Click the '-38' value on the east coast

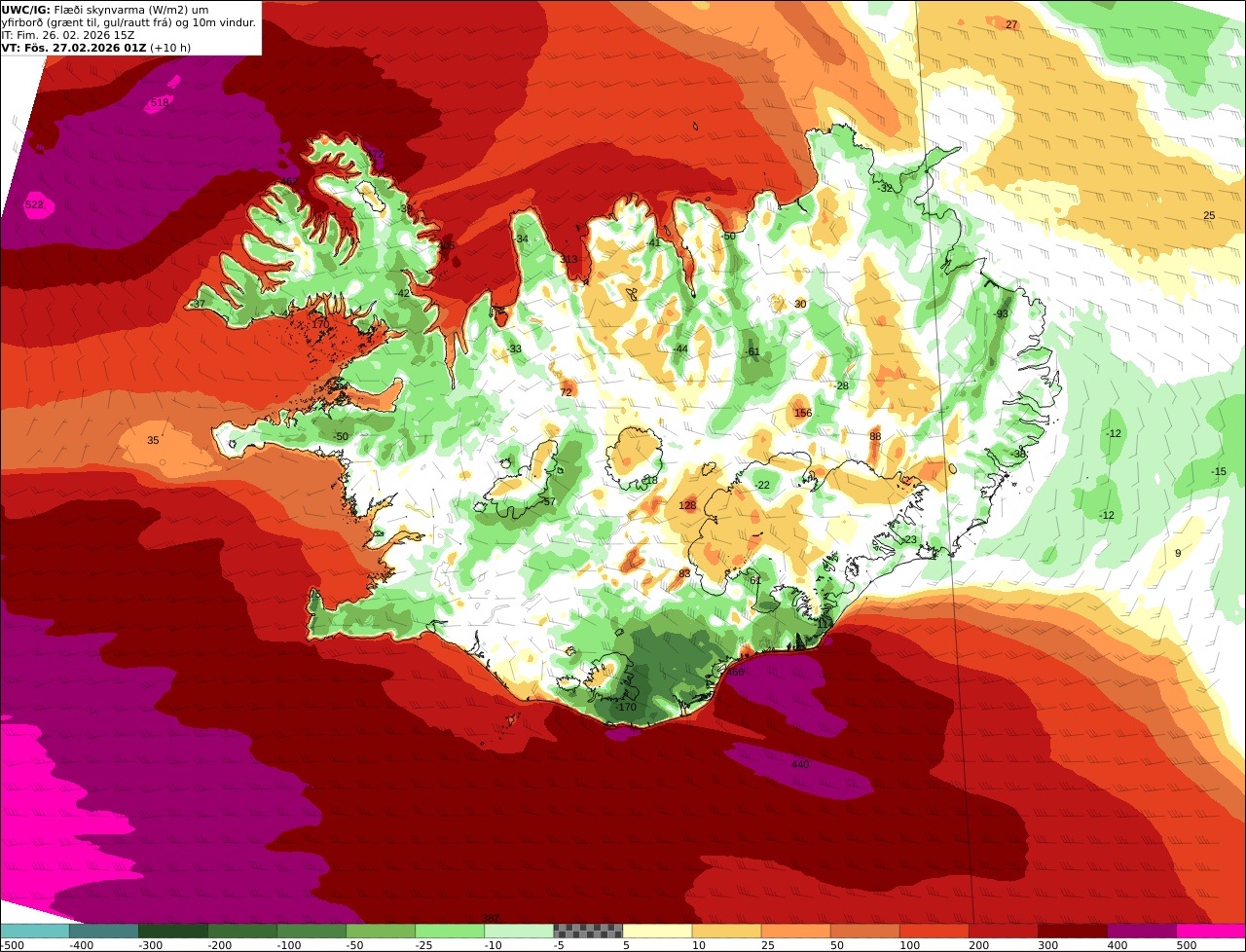(x=1019, y=454)
